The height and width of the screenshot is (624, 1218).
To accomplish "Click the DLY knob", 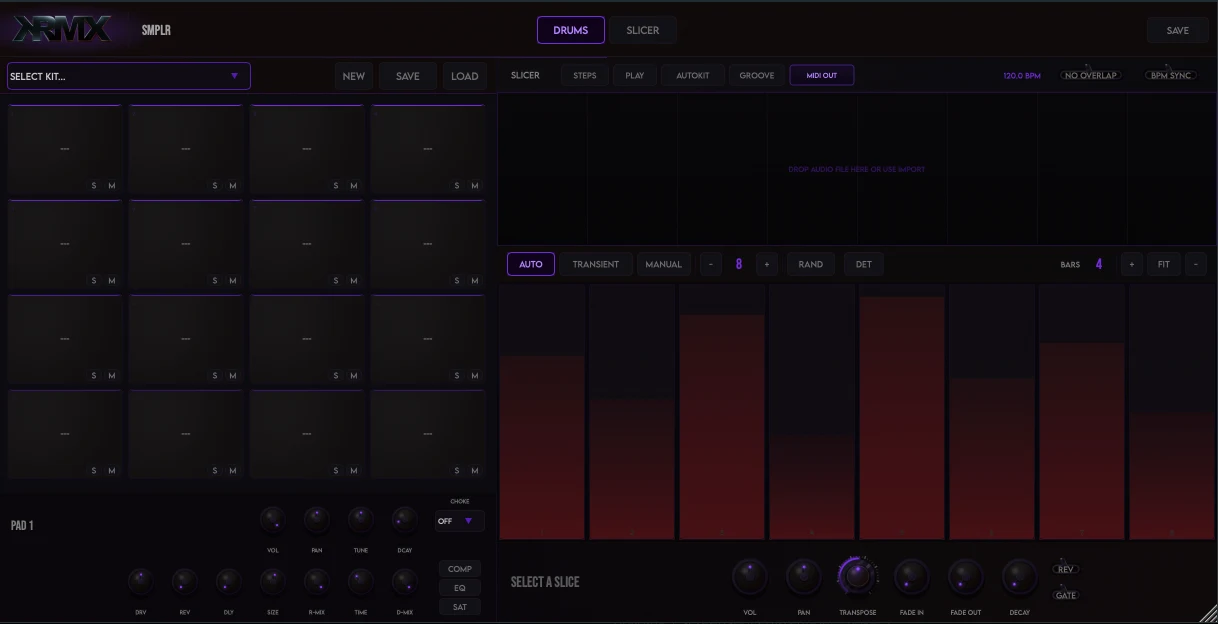I will coord(229,581).
